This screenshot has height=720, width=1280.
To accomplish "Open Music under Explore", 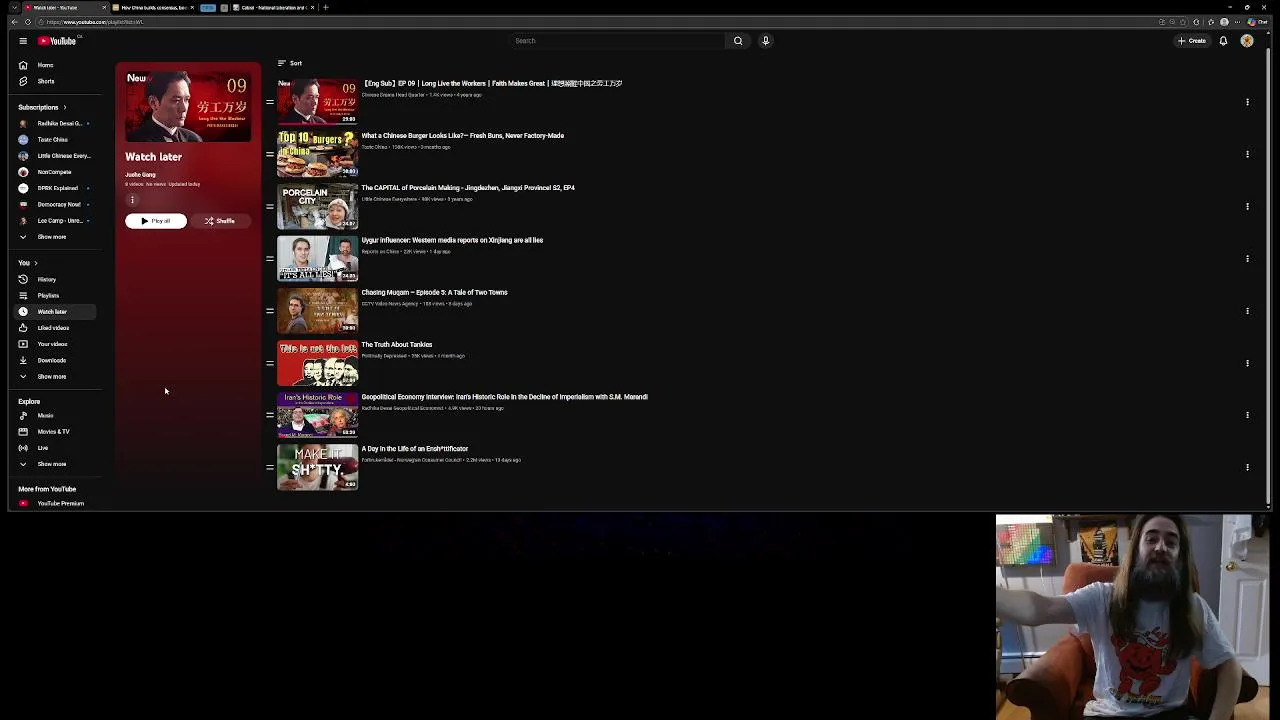I will (56, 415).
